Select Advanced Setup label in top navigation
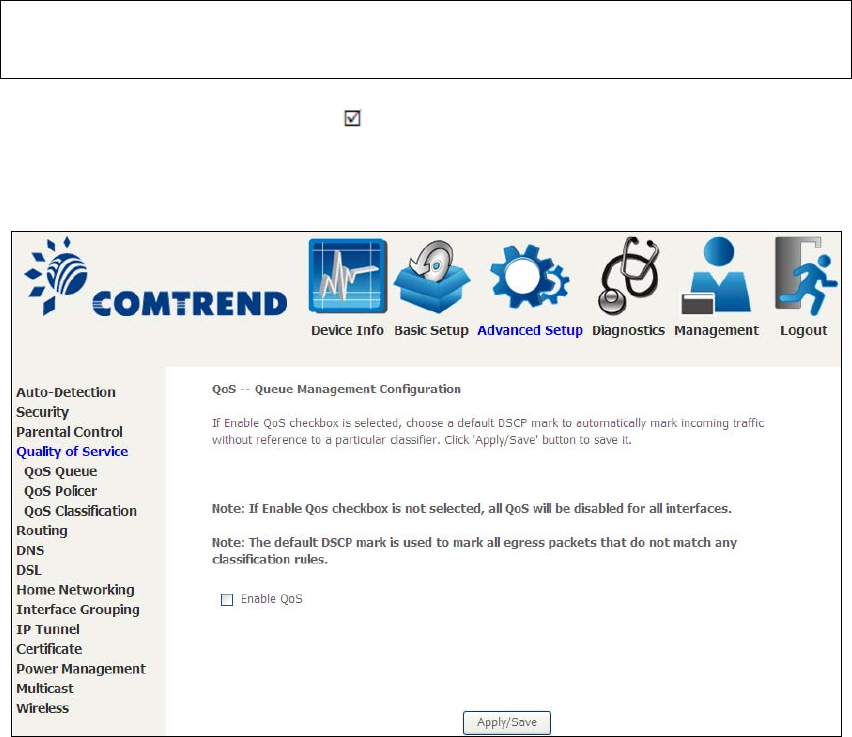The image size is (852, 737). point(530,330)
